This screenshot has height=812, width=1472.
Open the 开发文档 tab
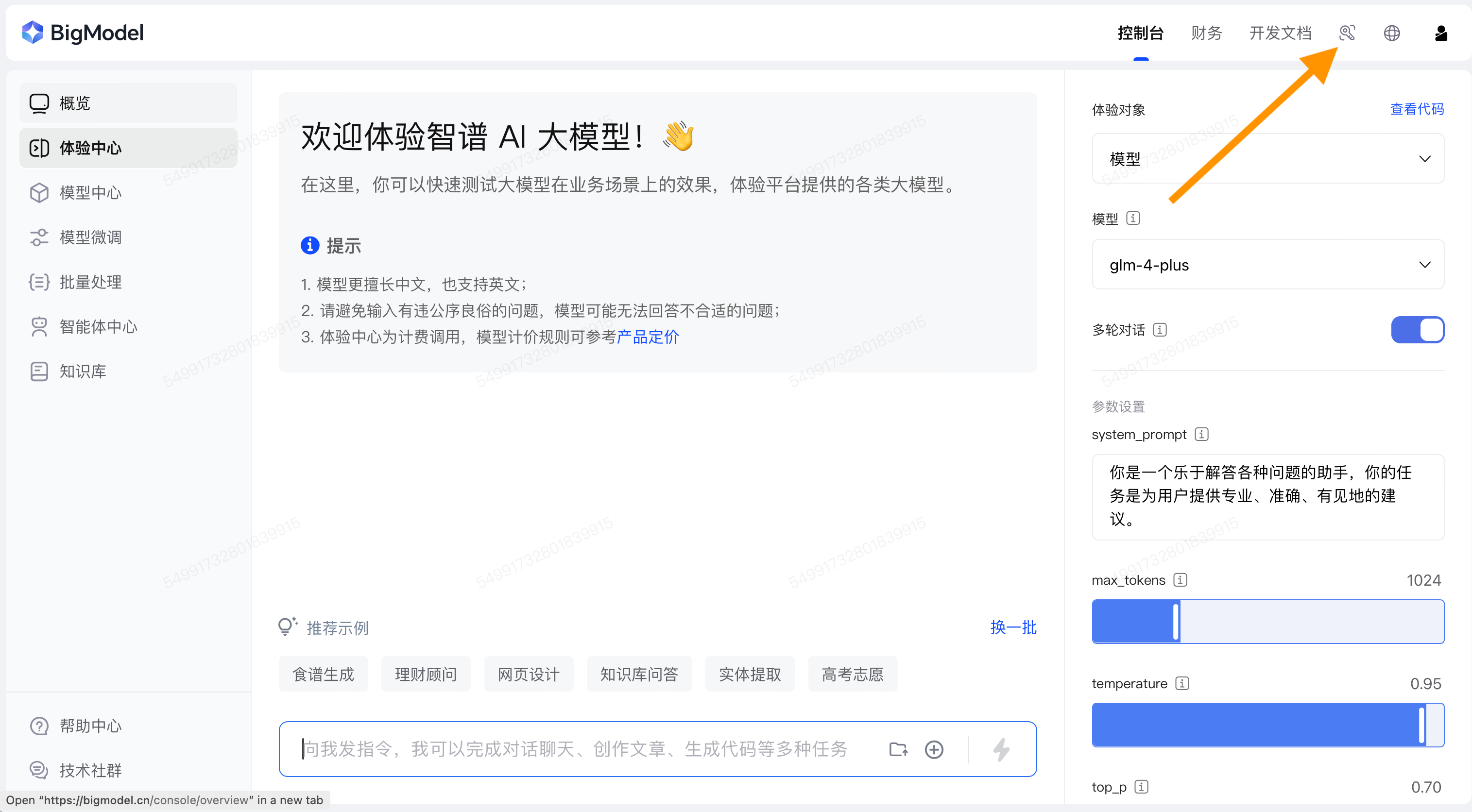pos(1280,33)
